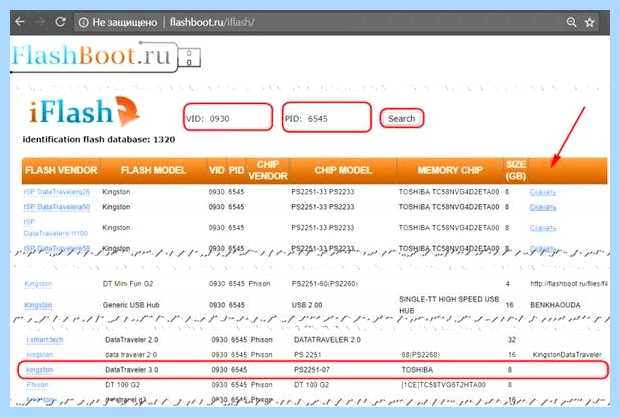Screen dimensions: 620x417
Task: Select the FLASH MODEL column header
Action: pyautogui.click(x=153, y=170)
